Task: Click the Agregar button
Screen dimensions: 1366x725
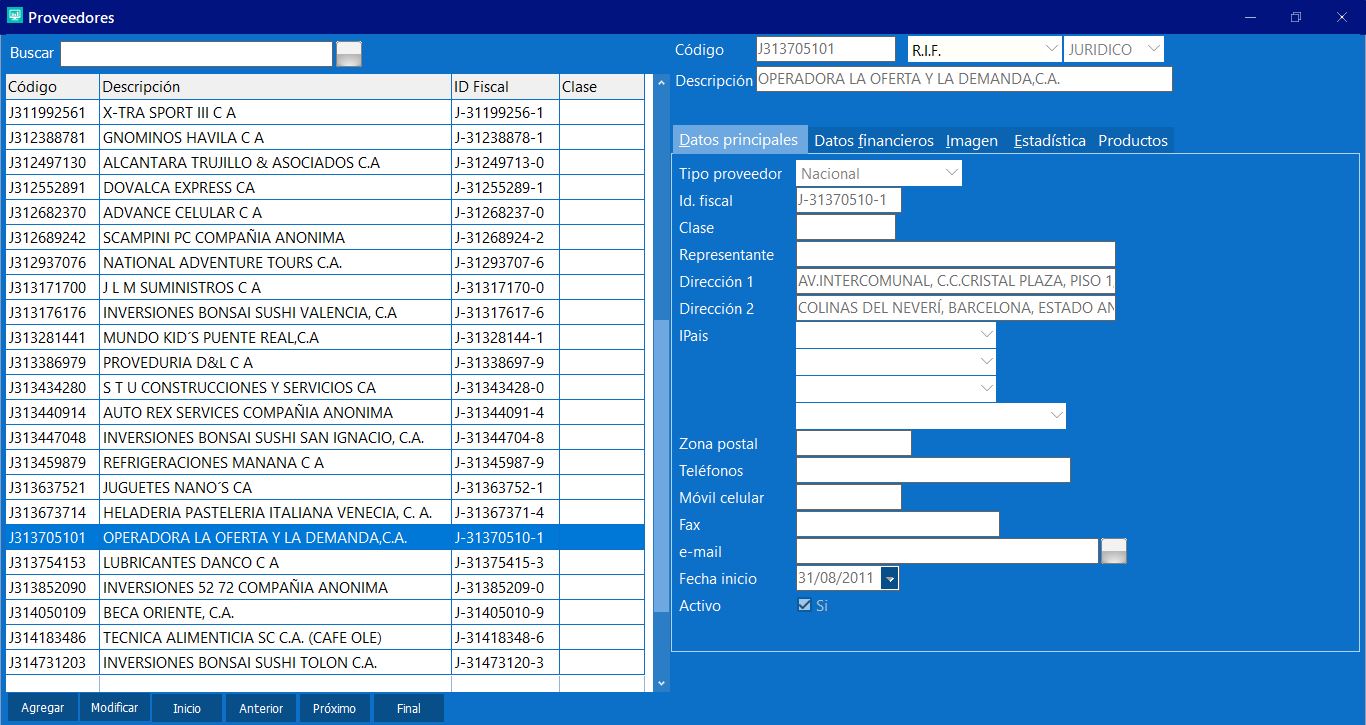Action: pos(42,708)
